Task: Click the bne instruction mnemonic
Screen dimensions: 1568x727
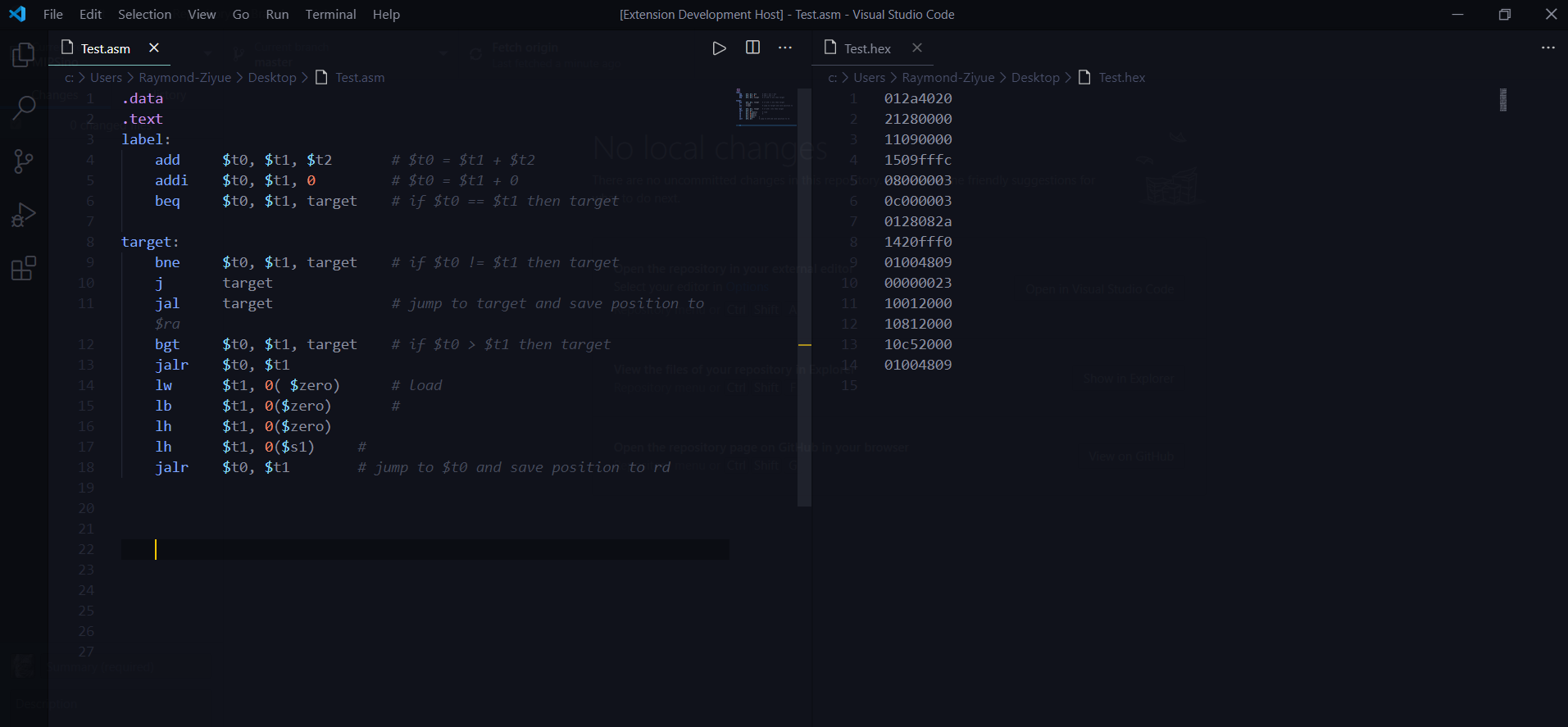Action: point(167,262)
